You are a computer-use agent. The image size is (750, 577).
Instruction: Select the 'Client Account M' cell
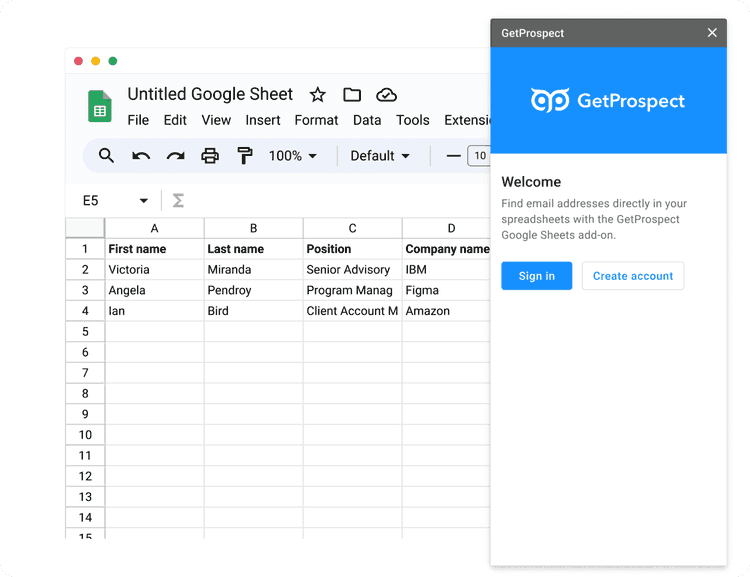353,311
